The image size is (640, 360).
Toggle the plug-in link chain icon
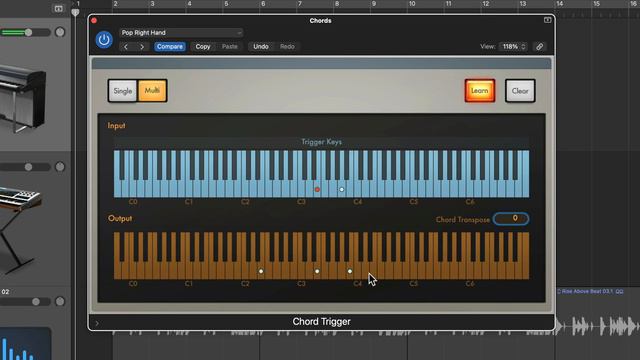pyautogui.click(x=539, y=47)
